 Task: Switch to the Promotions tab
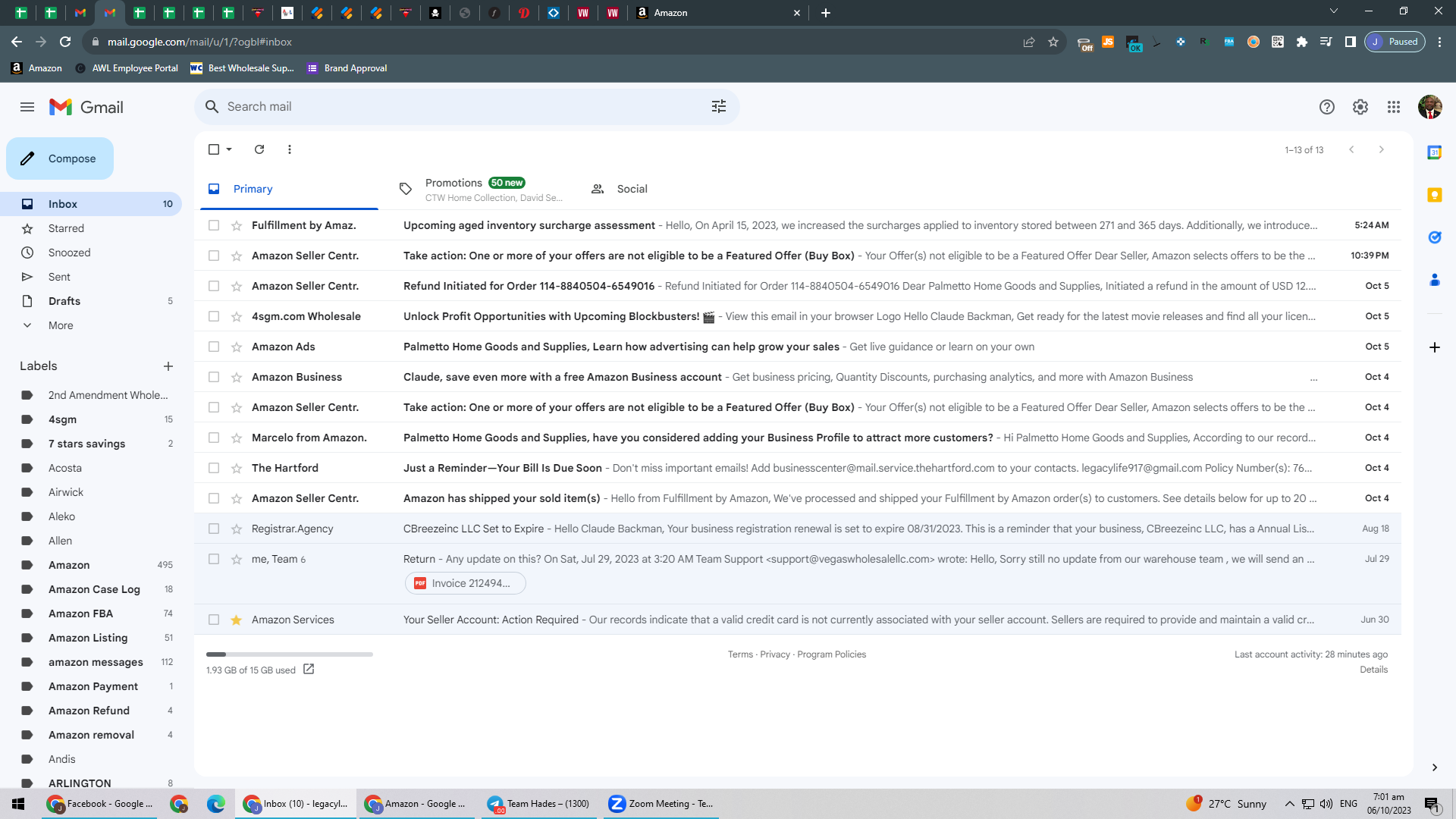coord(481,189)
